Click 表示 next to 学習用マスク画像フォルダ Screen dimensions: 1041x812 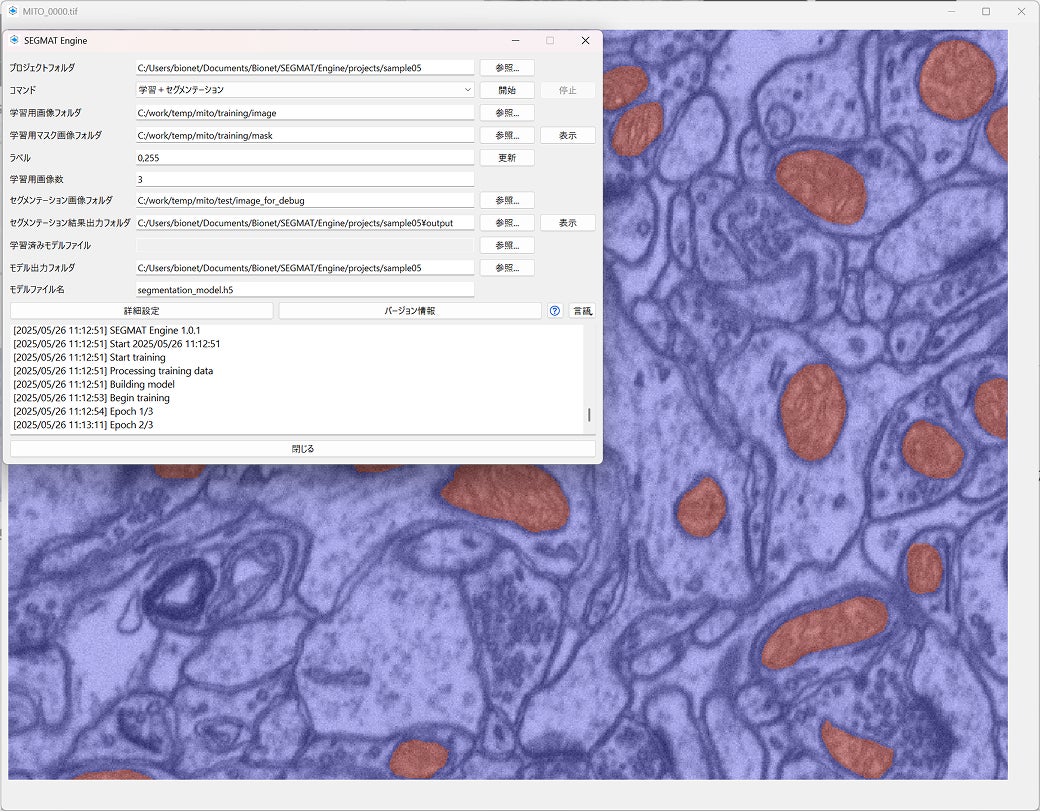567,135
